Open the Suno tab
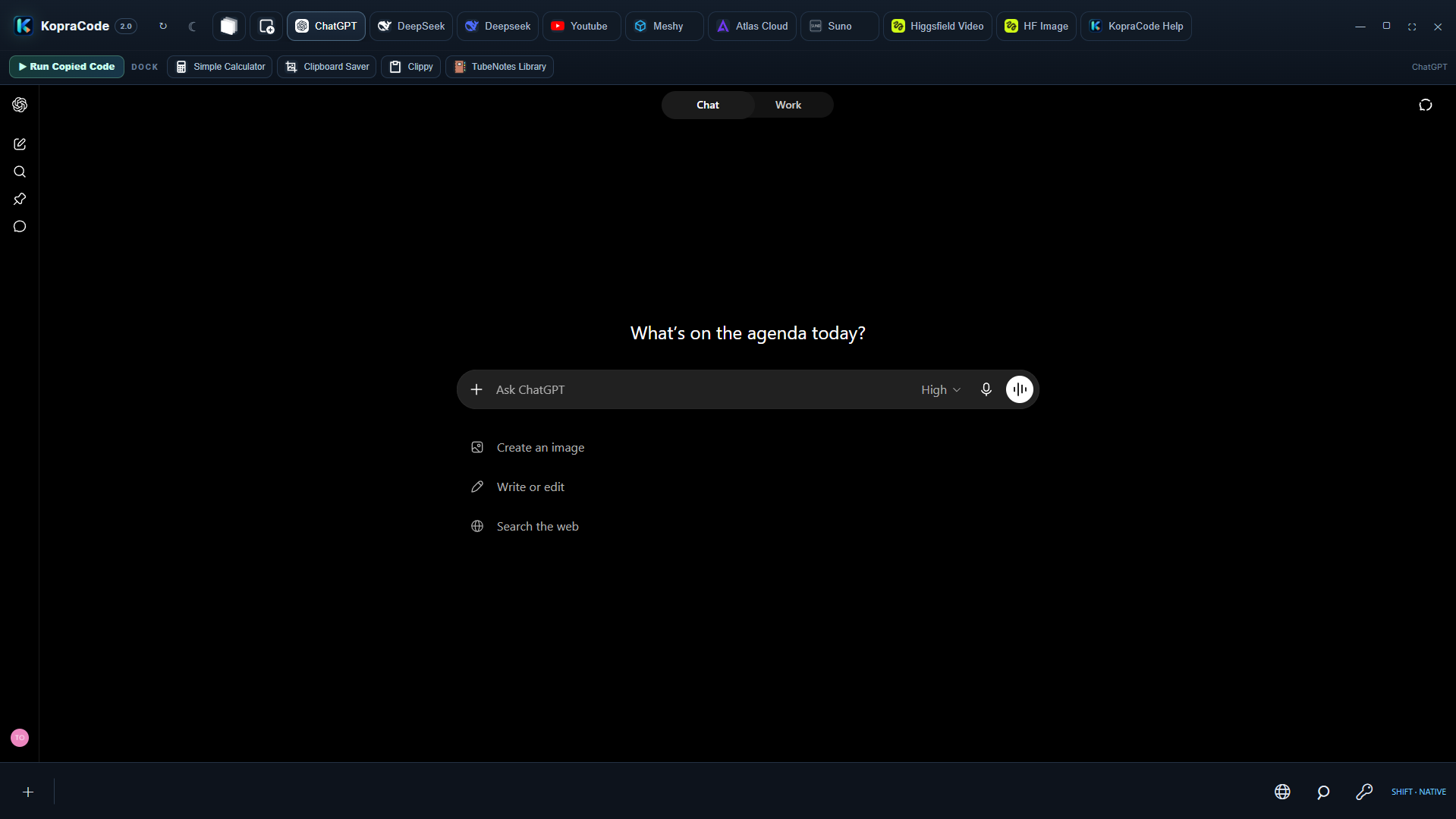Image resolution: width=1456 pixels, height=819 pixels. [x=839, y=26]
